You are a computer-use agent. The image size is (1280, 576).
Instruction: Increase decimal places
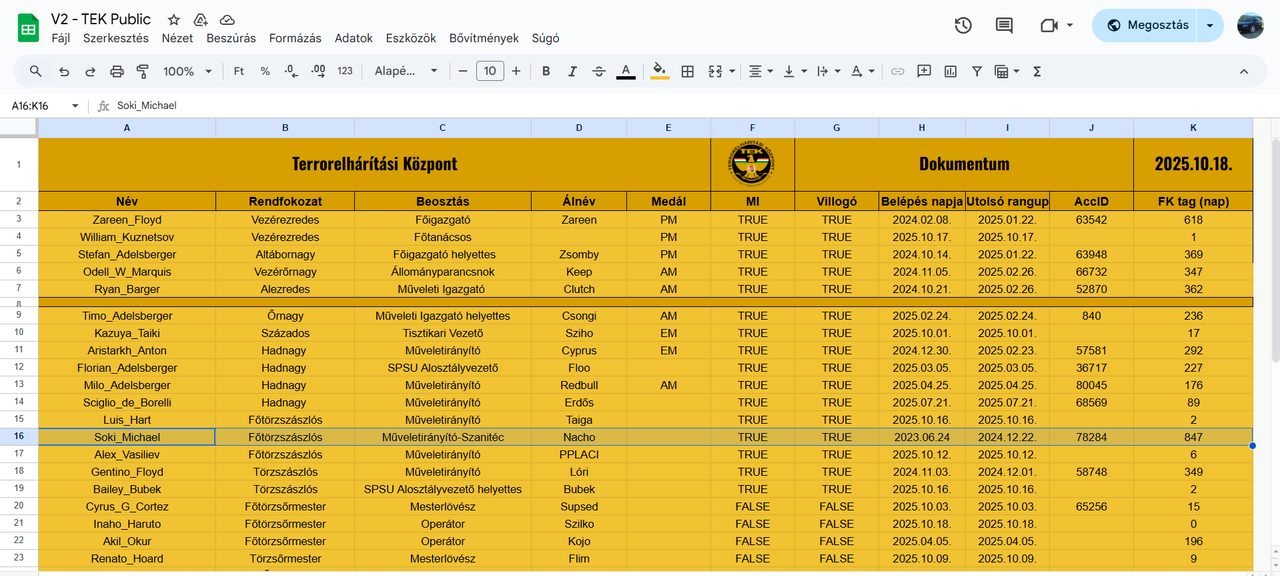(x=318, y=71)
